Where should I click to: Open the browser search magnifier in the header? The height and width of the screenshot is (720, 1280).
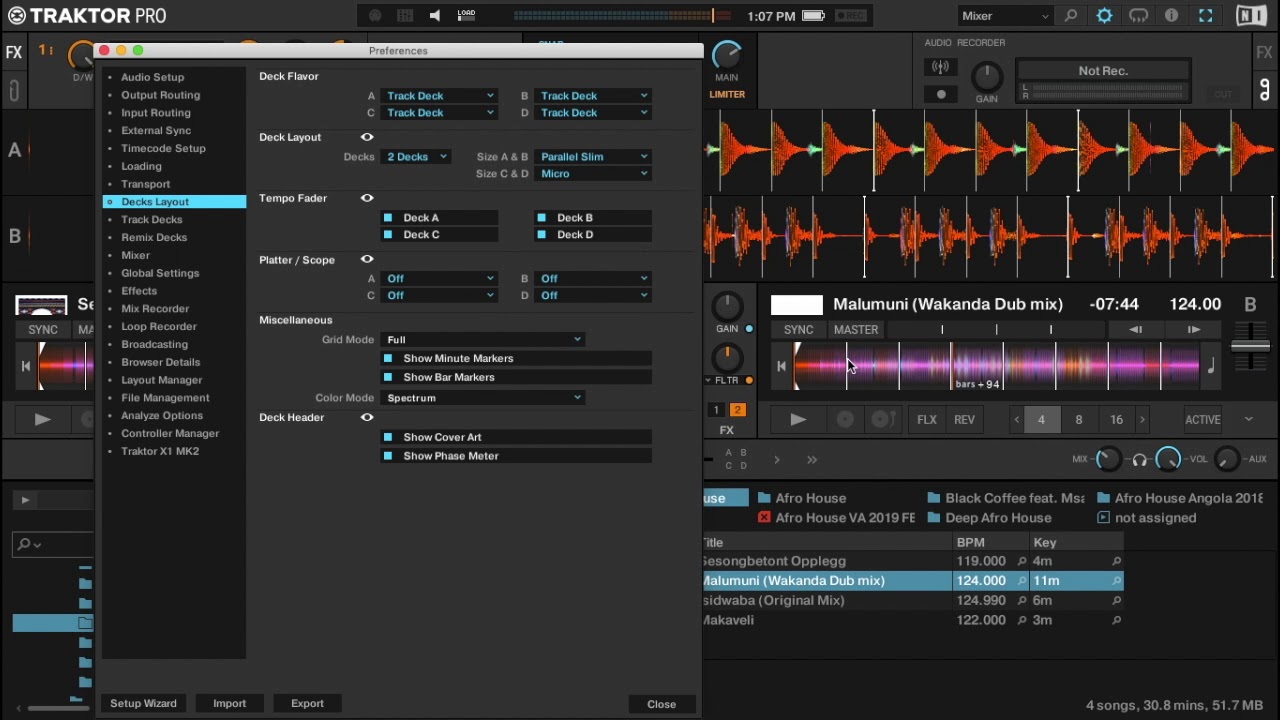point(1071,16)
